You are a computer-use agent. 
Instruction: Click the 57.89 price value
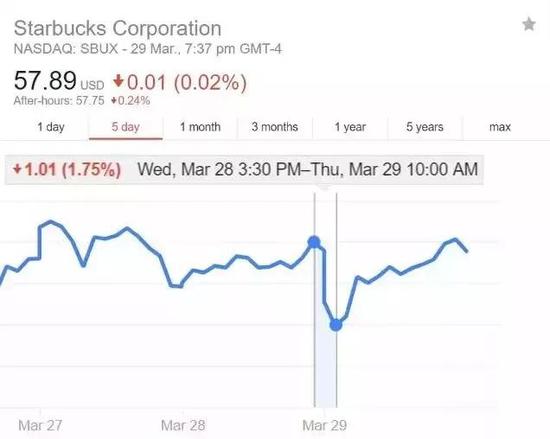tap(45, 80)
